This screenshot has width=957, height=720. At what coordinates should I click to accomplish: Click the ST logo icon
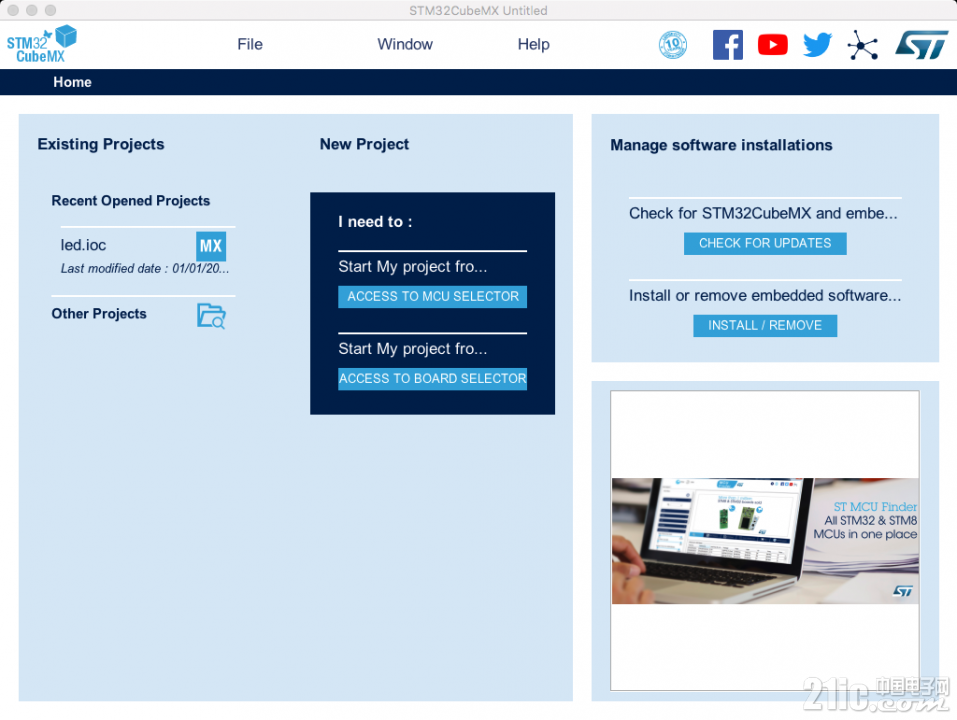[921, 45]
